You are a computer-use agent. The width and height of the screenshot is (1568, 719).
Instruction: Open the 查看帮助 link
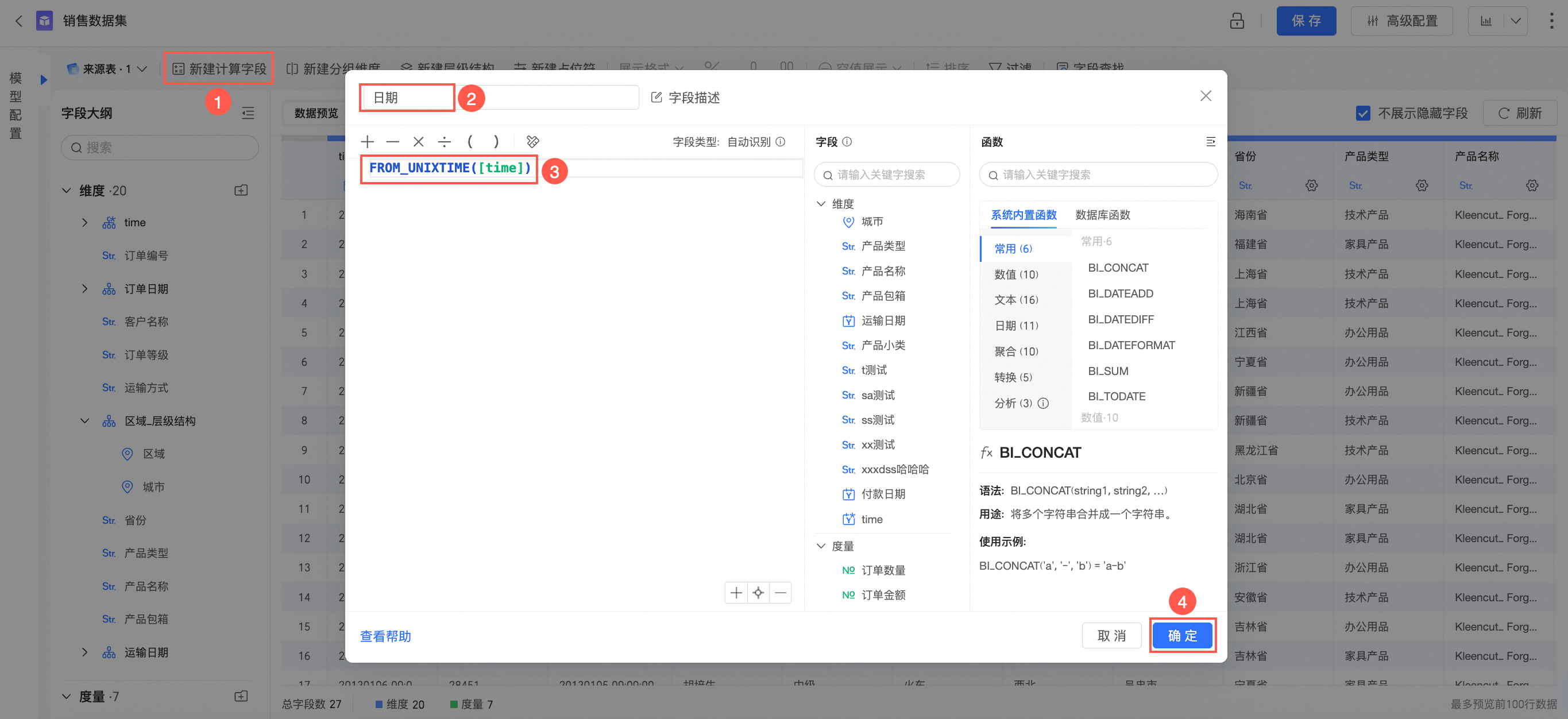(385, 636)
